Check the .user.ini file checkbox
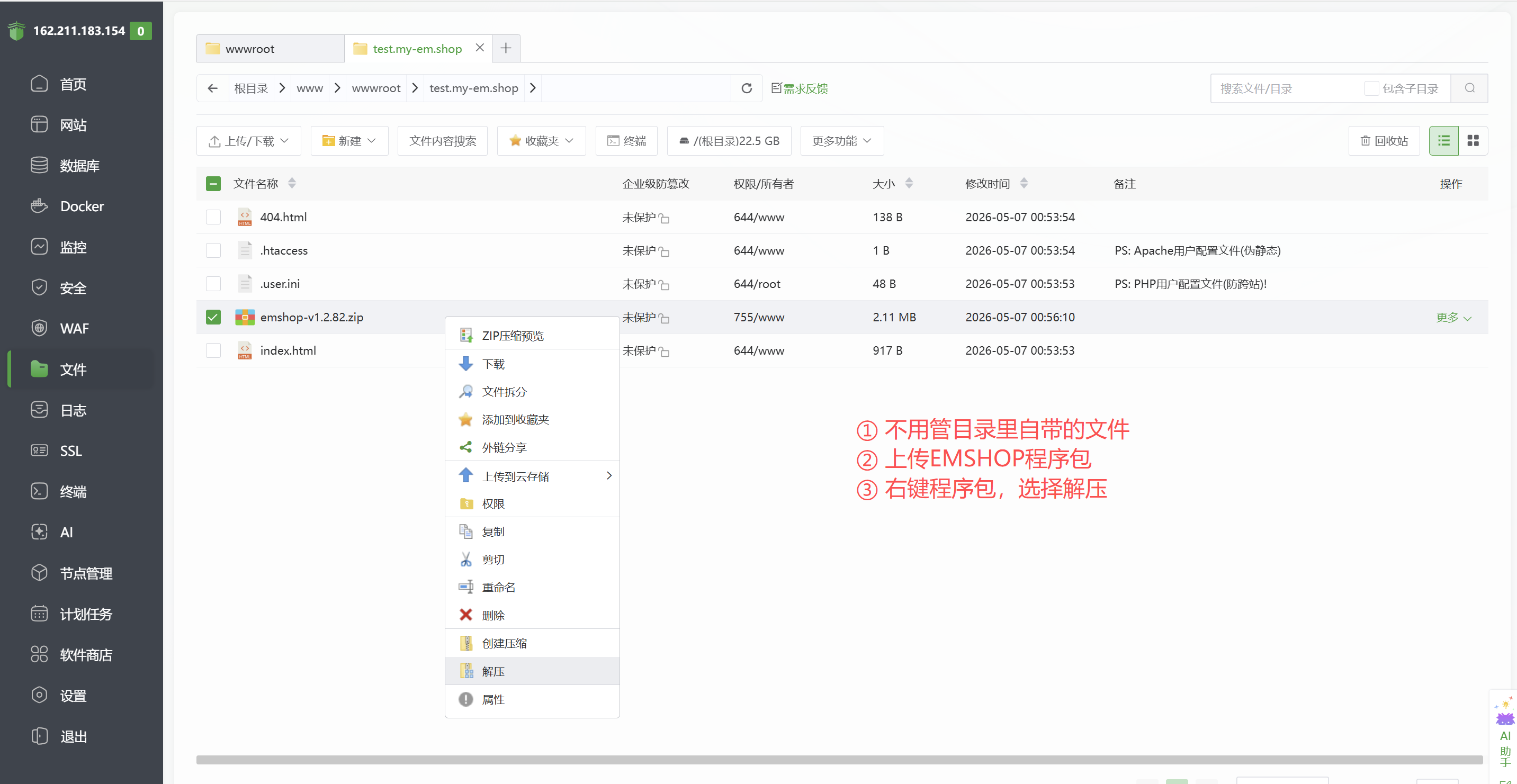 tap(213, 284)
